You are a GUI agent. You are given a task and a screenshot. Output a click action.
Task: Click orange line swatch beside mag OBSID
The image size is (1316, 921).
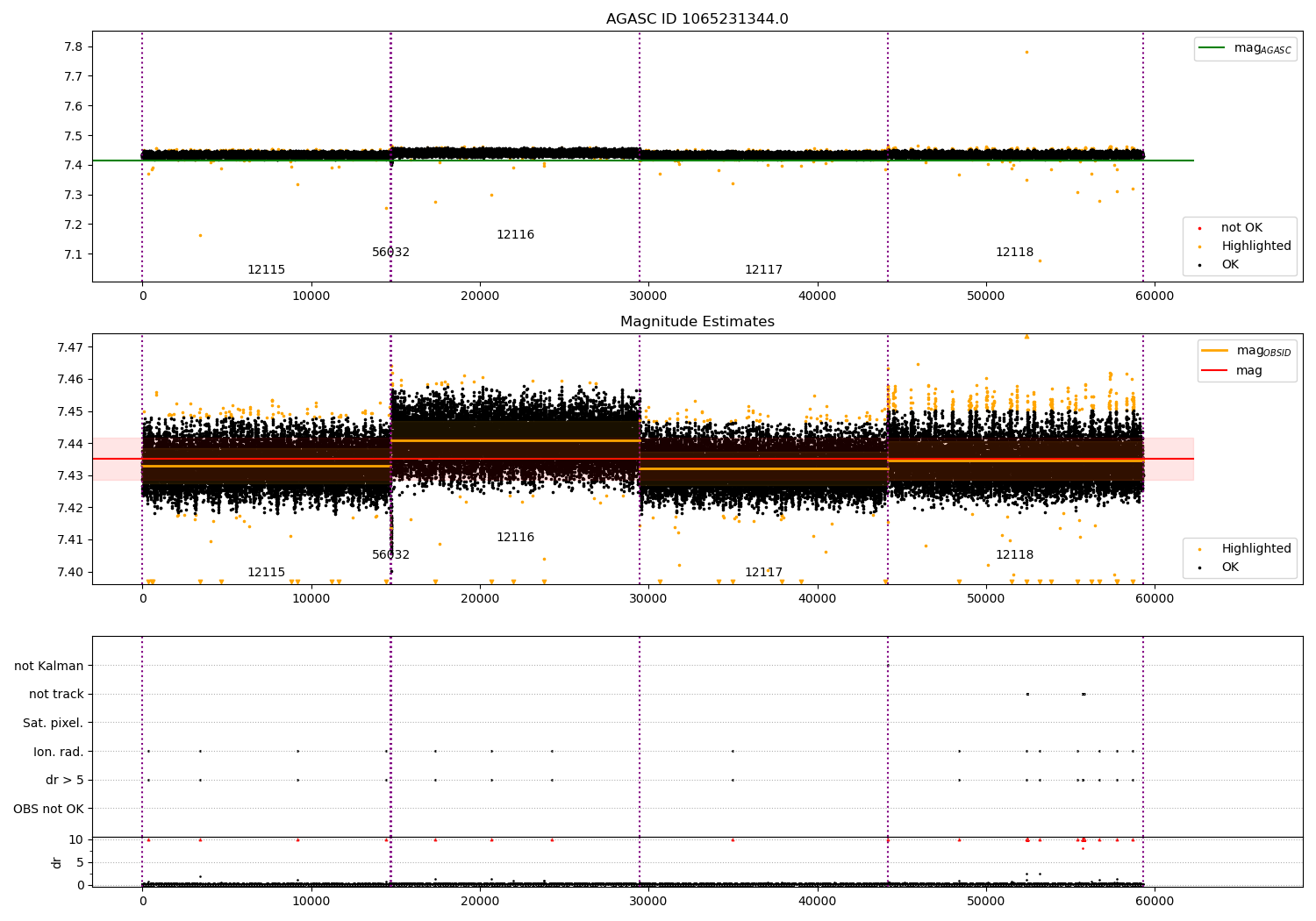click(x=1215, y=351)
